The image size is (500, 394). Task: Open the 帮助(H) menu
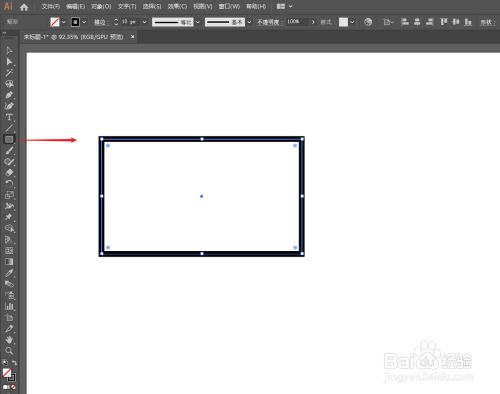coord(256,6)
